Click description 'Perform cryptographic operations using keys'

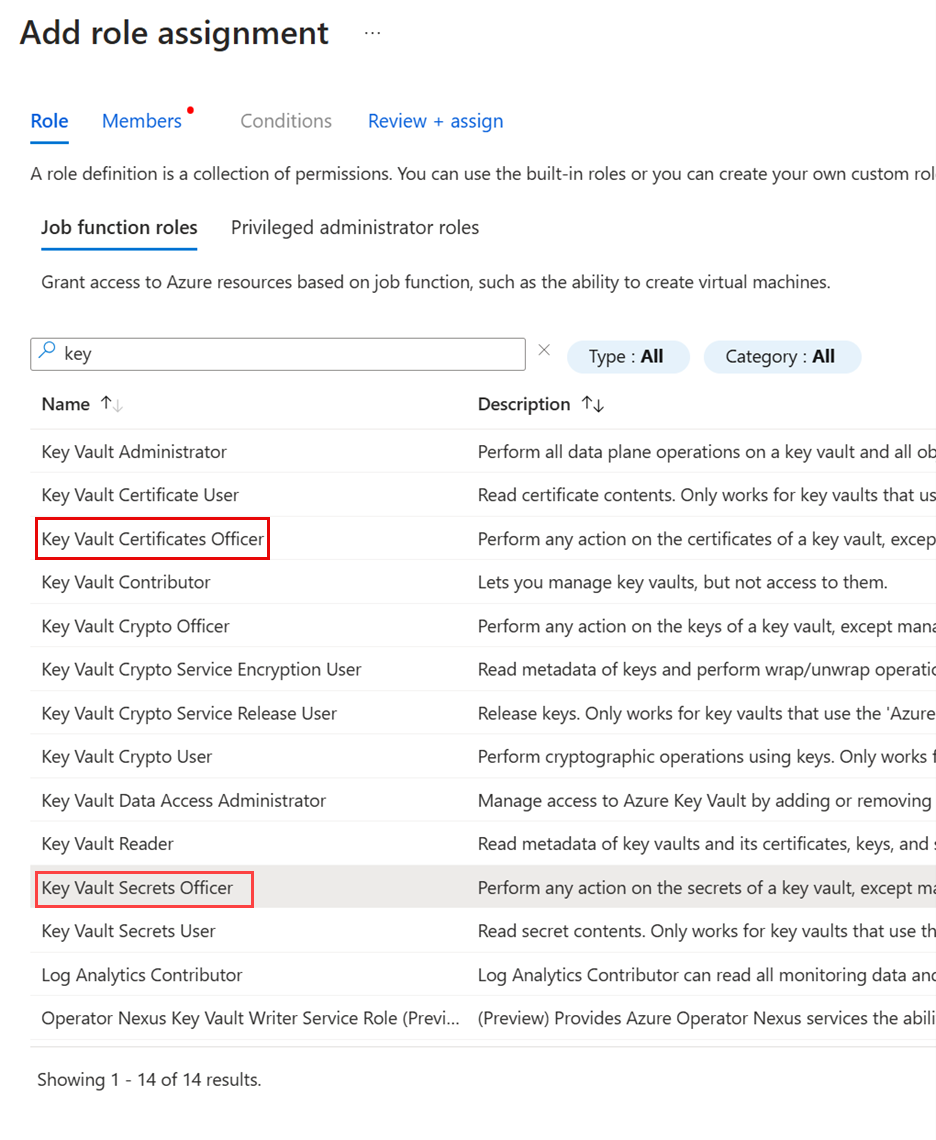[x=707, y=757]
